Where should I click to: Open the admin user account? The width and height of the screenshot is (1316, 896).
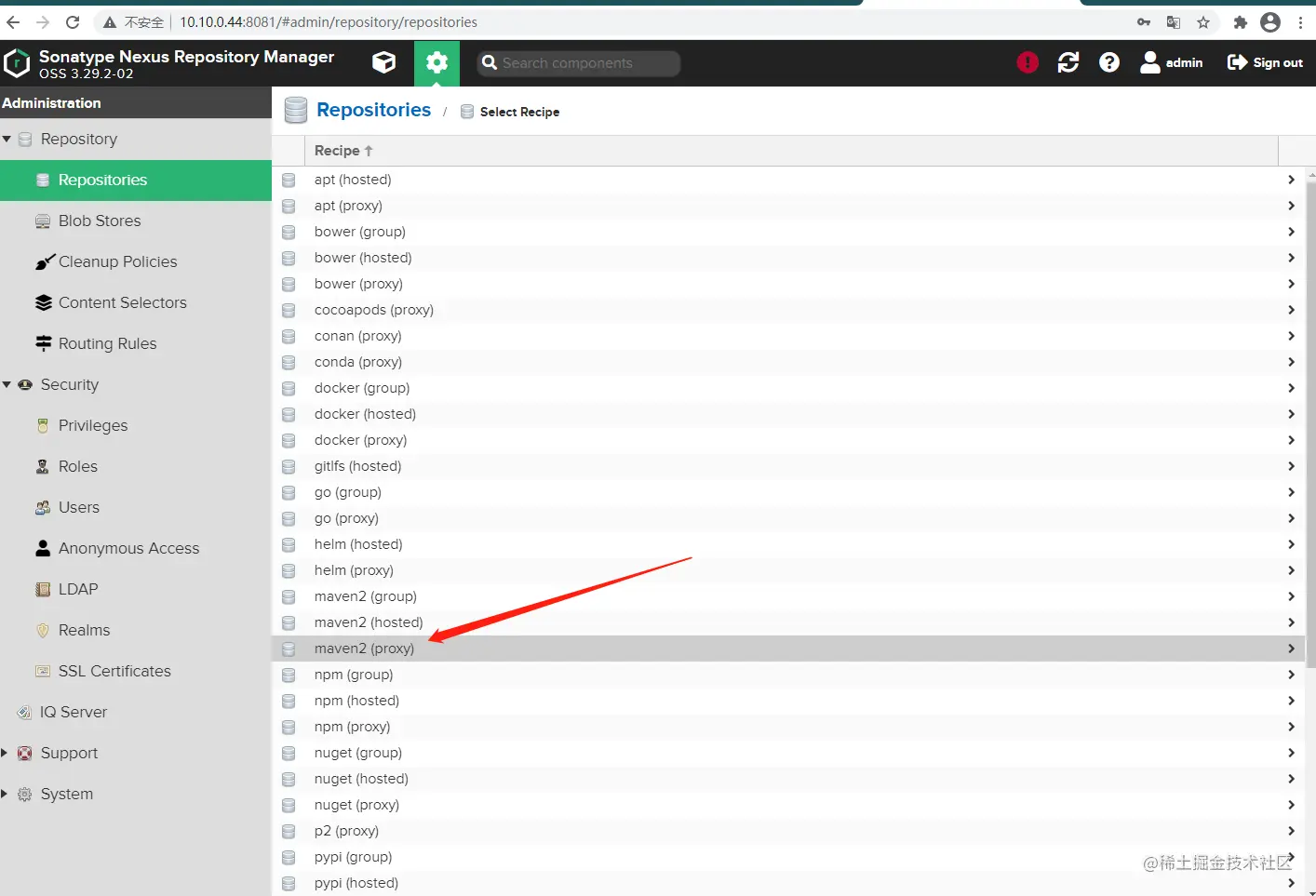click(1172, 62)
